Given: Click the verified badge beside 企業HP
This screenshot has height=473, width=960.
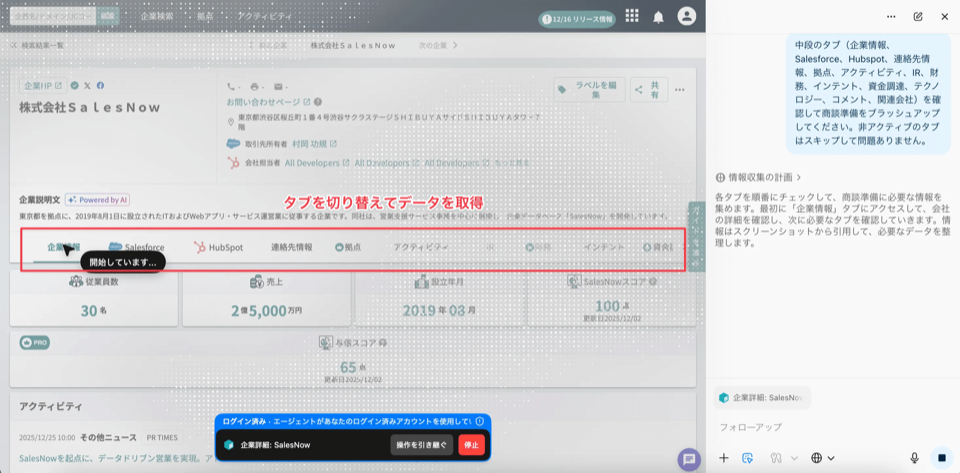Looking at the screenshot, I should coord(75,86).
